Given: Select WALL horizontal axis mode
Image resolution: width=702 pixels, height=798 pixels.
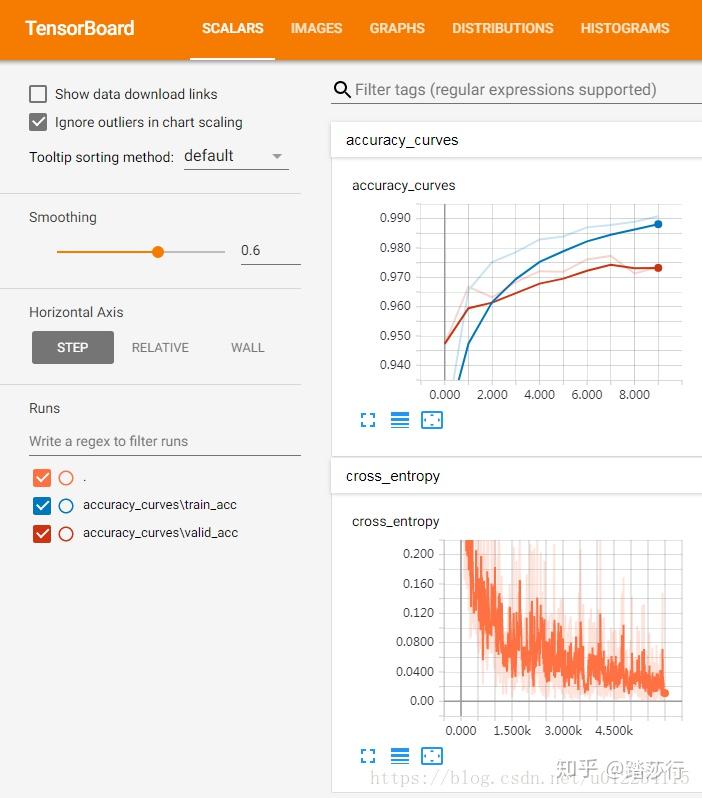Looking at the screenshot, I should (x=247, y=348).
